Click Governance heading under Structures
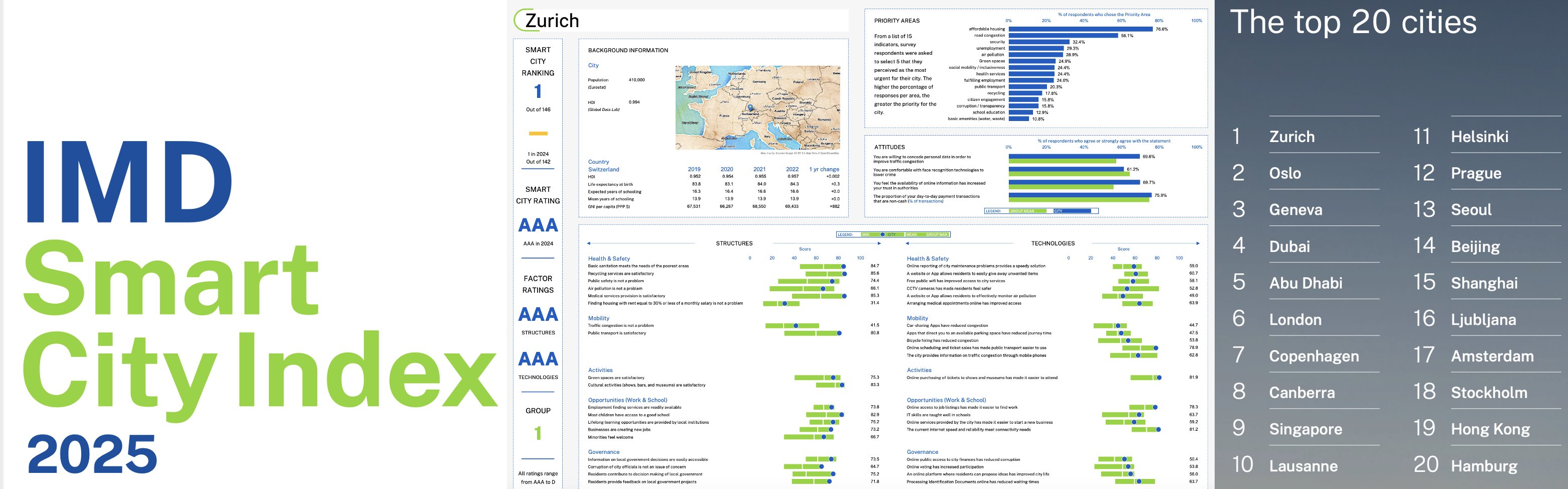This screenshot has width=1568, height=489. click(603, 452)
